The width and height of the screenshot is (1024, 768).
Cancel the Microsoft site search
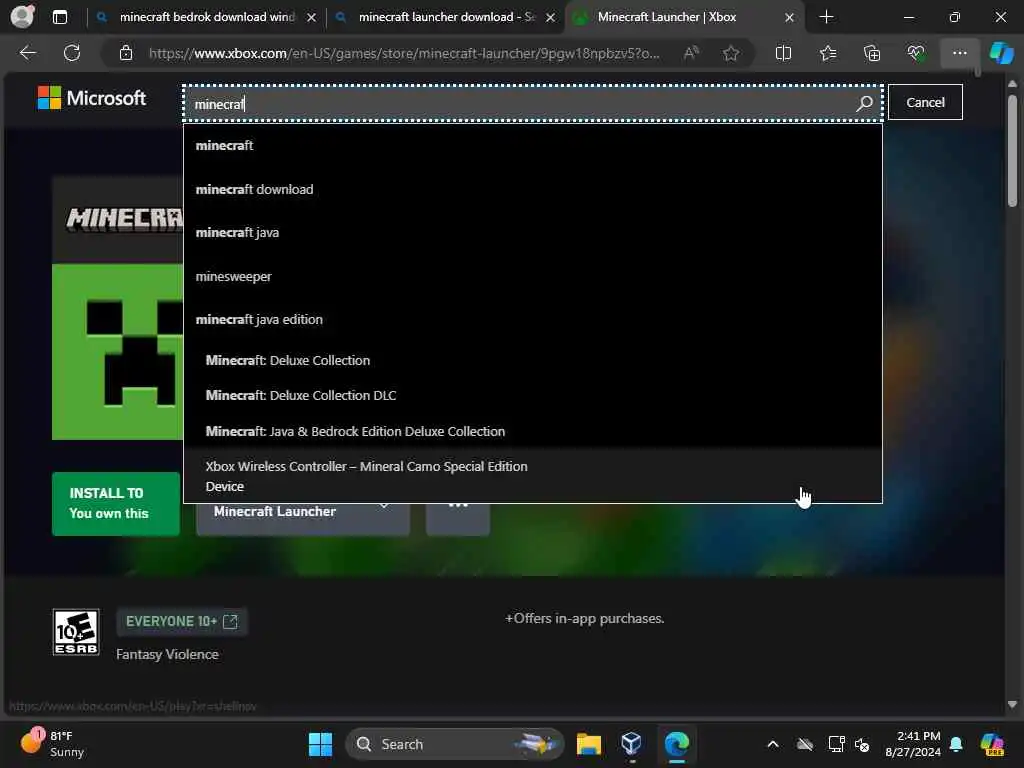[x=925, y=102]
